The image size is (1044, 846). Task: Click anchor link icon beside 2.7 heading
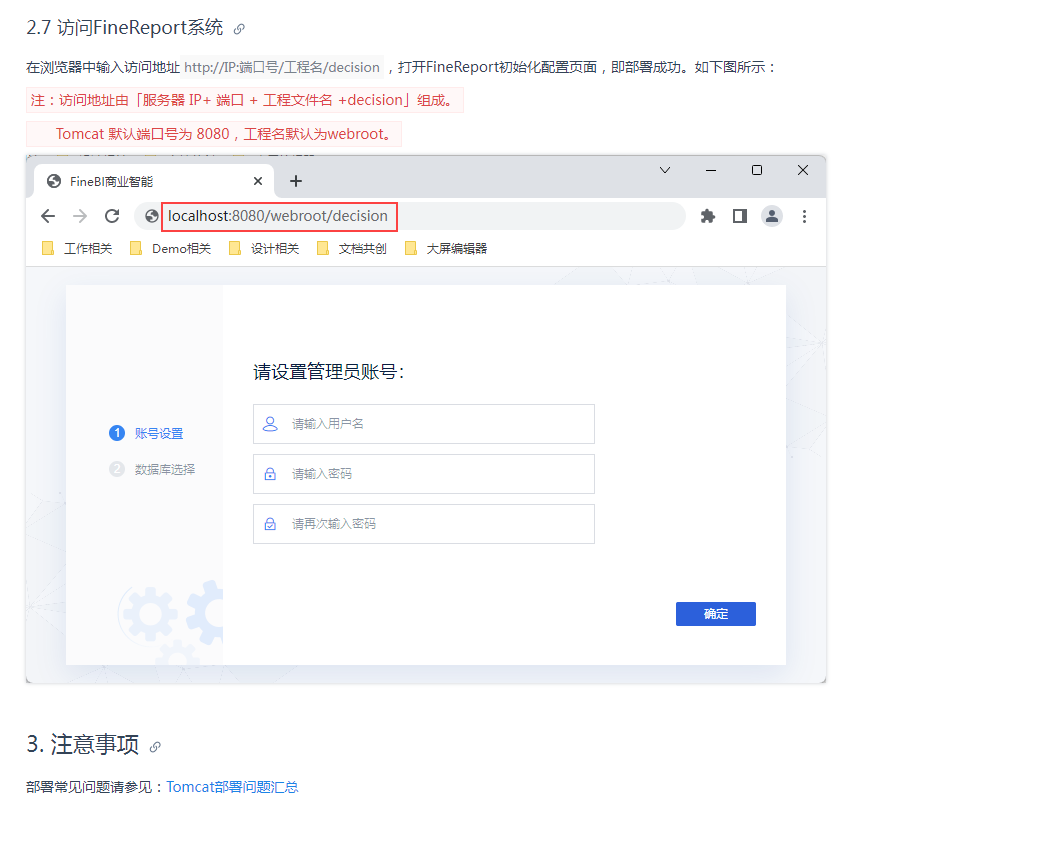(239, 29)
